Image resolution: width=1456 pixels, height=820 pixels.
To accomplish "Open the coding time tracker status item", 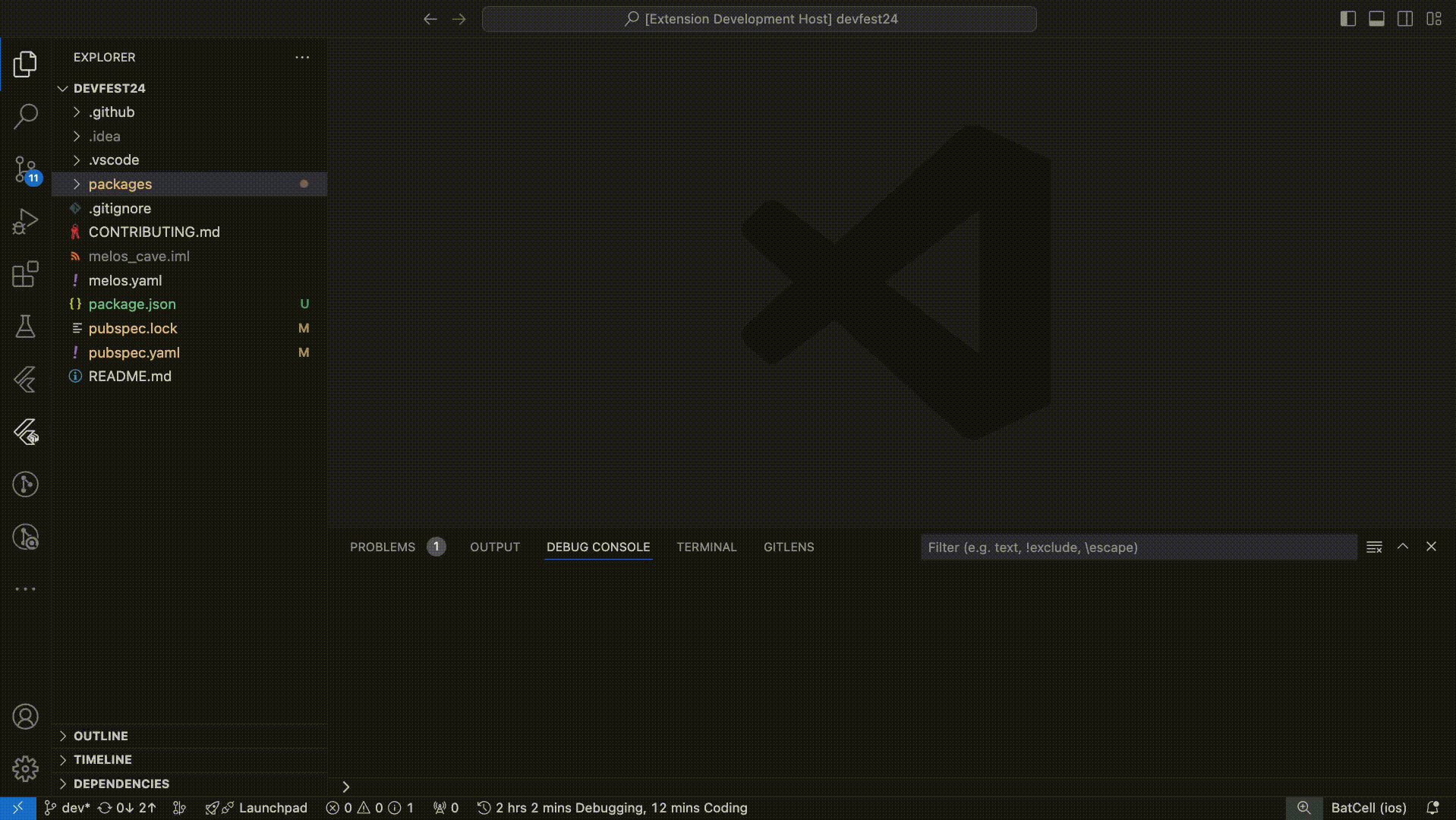I will coord(612,808).
